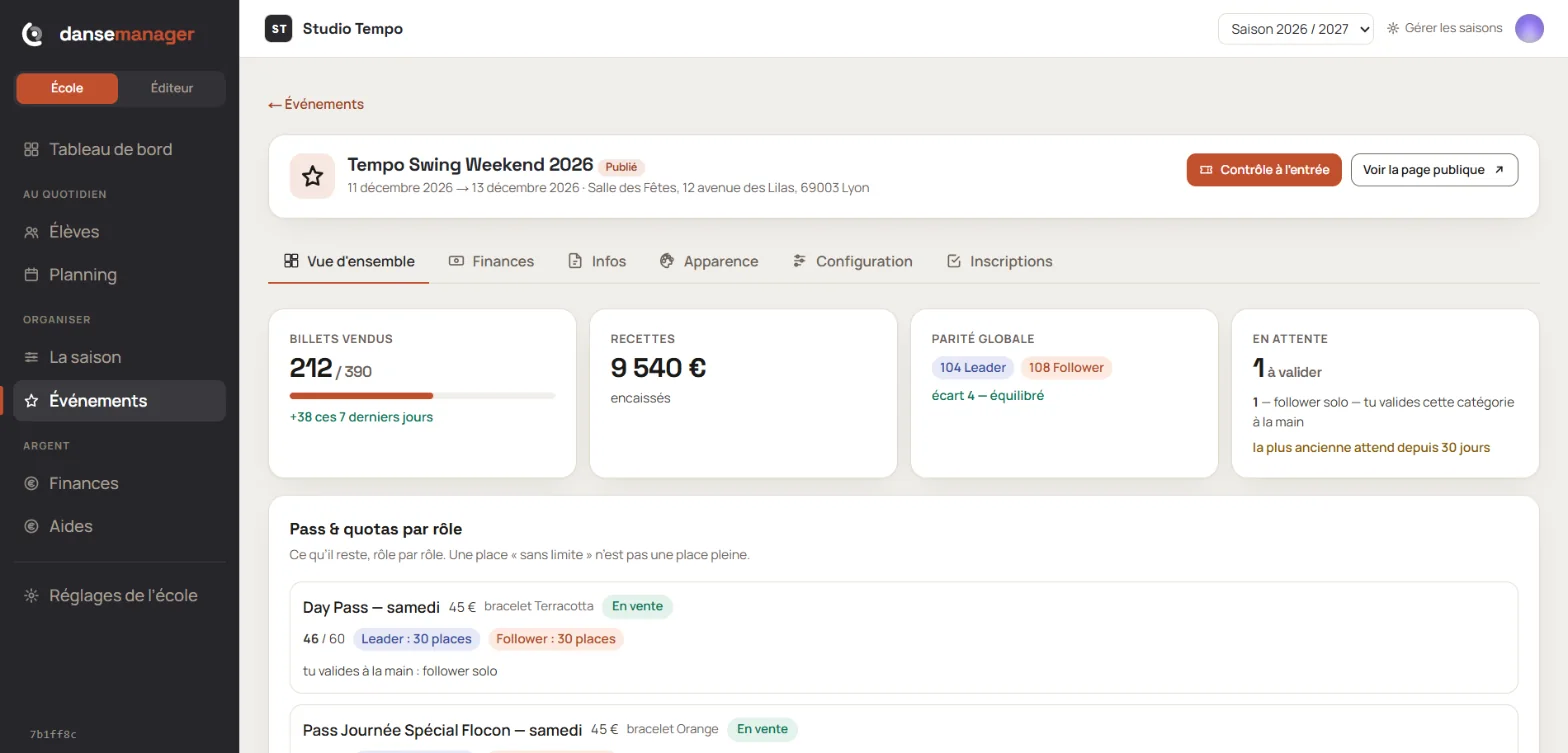Click the 7b1ff8c version text
The image size is (1568, 753).
[53, 735]
